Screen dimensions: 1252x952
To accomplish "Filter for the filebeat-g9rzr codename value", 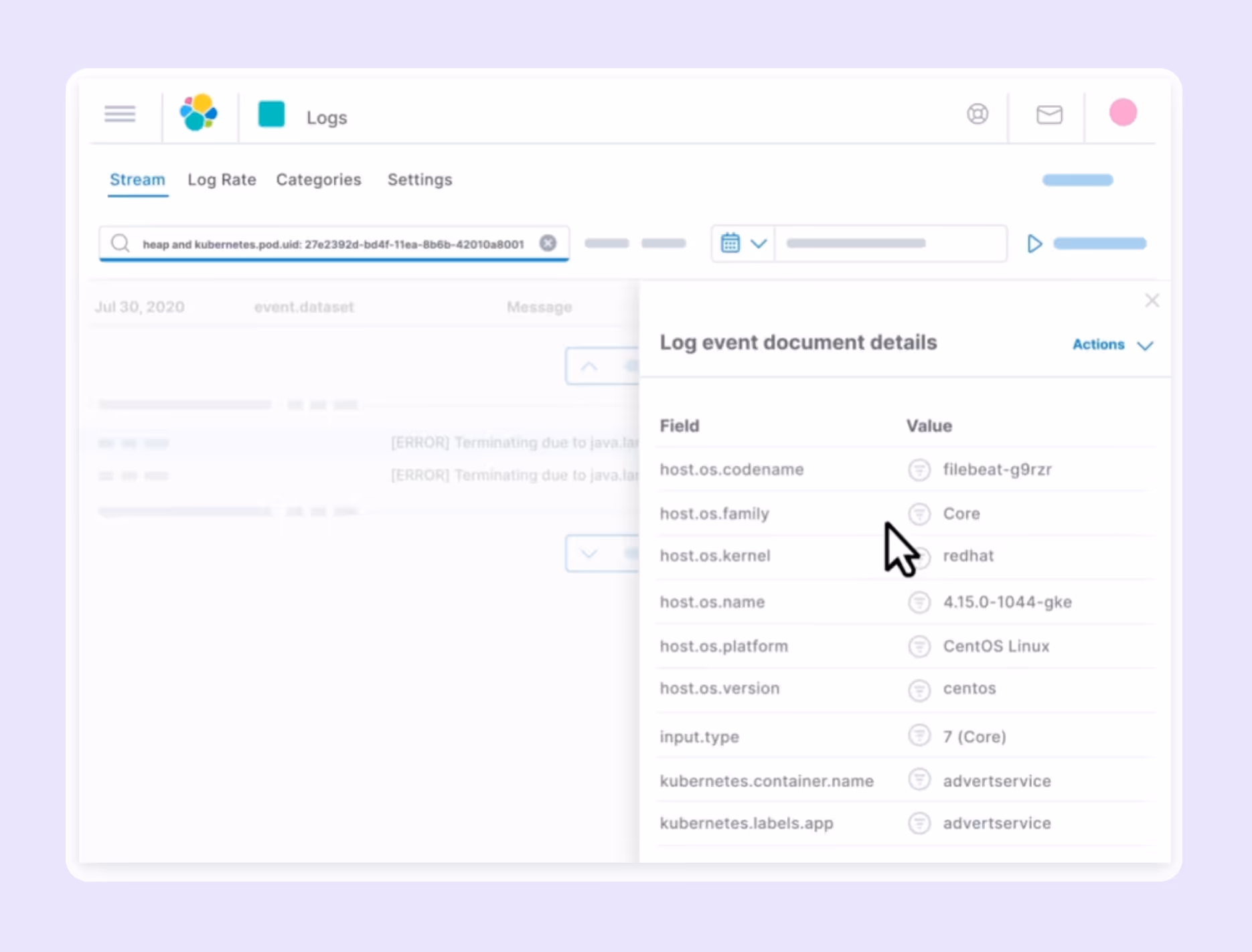I will click(919, 469).
